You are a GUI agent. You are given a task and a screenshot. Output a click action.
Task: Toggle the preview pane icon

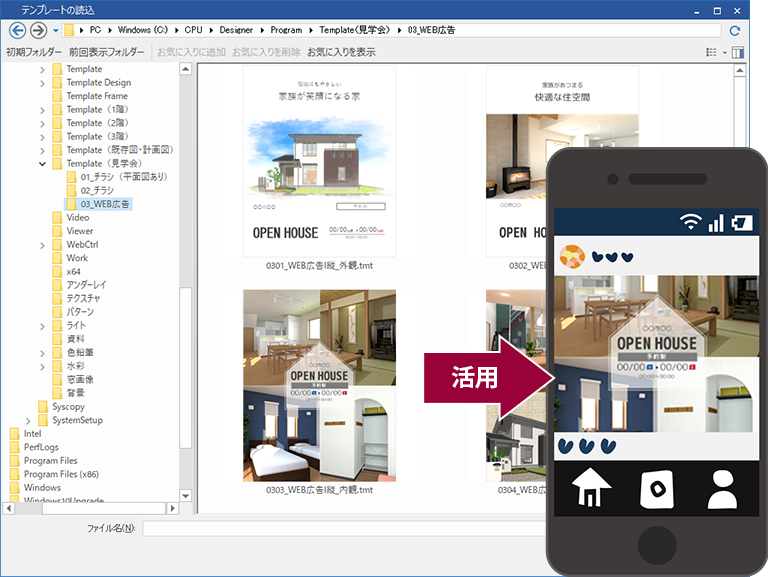click(x=738, y=52)
